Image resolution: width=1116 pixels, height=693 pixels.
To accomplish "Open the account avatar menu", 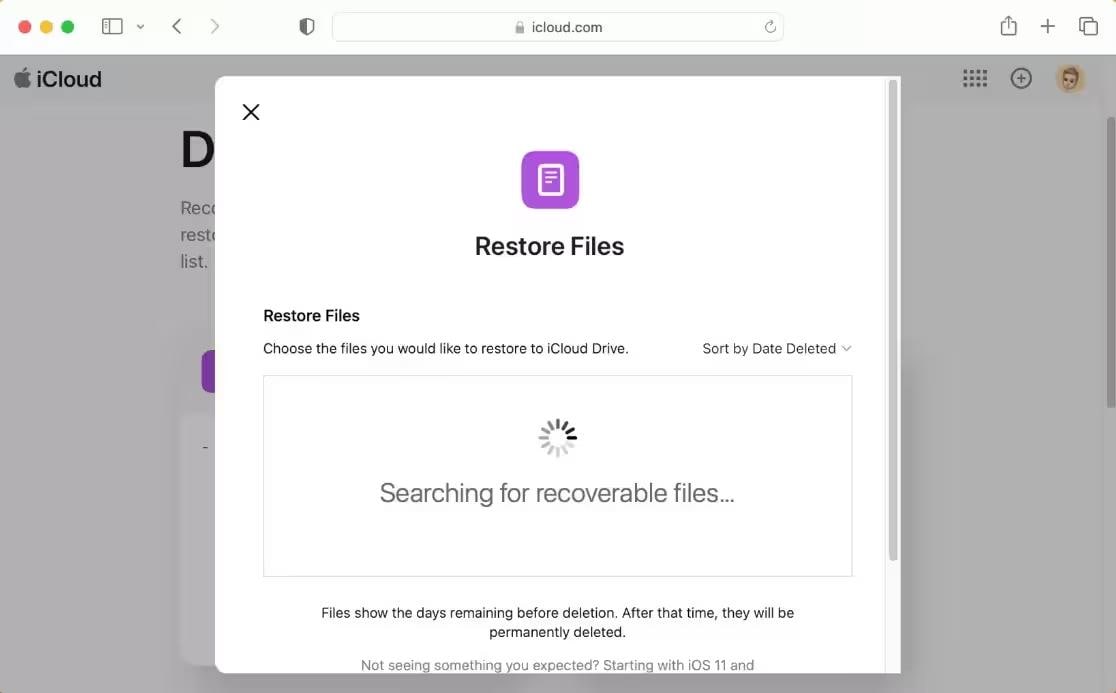I will [1070, 79].
